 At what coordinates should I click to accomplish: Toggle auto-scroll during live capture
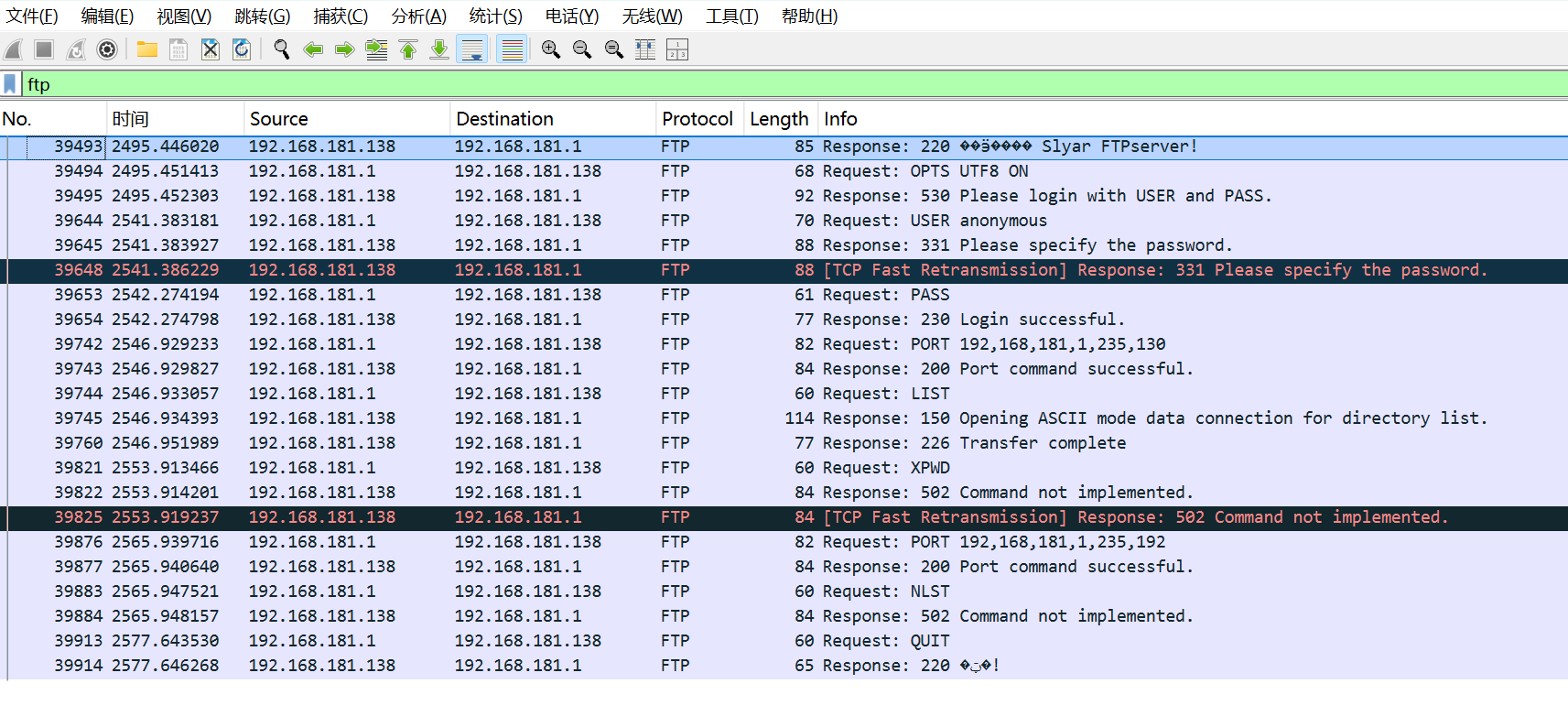(472, 49)
